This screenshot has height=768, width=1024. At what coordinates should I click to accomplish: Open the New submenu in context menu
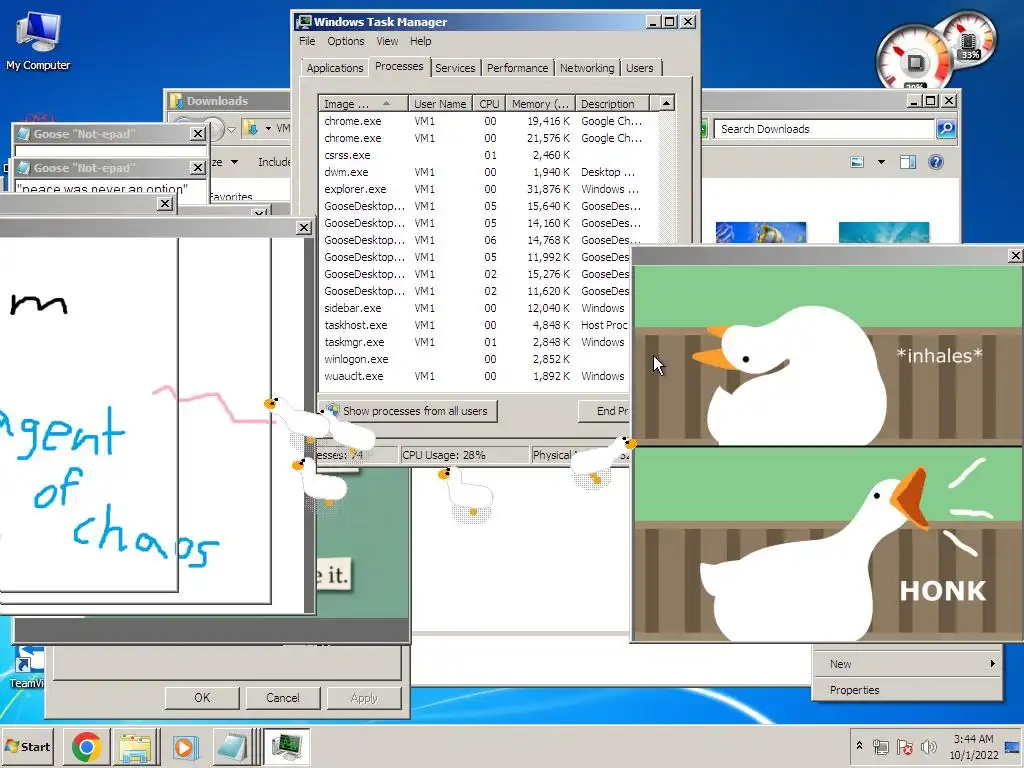coord(908,664)
